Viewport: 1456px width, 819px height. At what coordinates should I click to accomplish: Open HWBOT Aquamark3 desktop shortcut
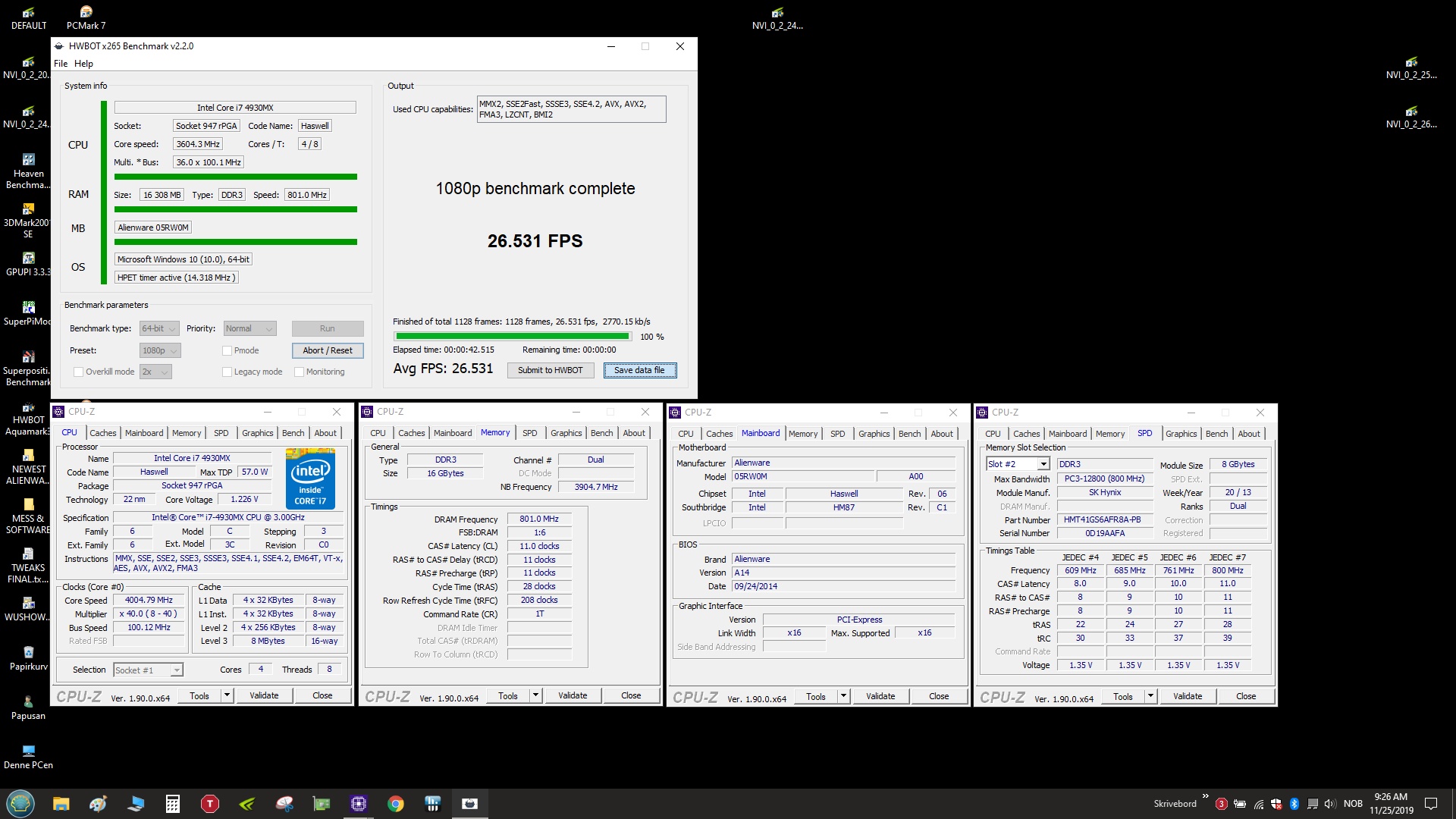[x=28, y=418]
